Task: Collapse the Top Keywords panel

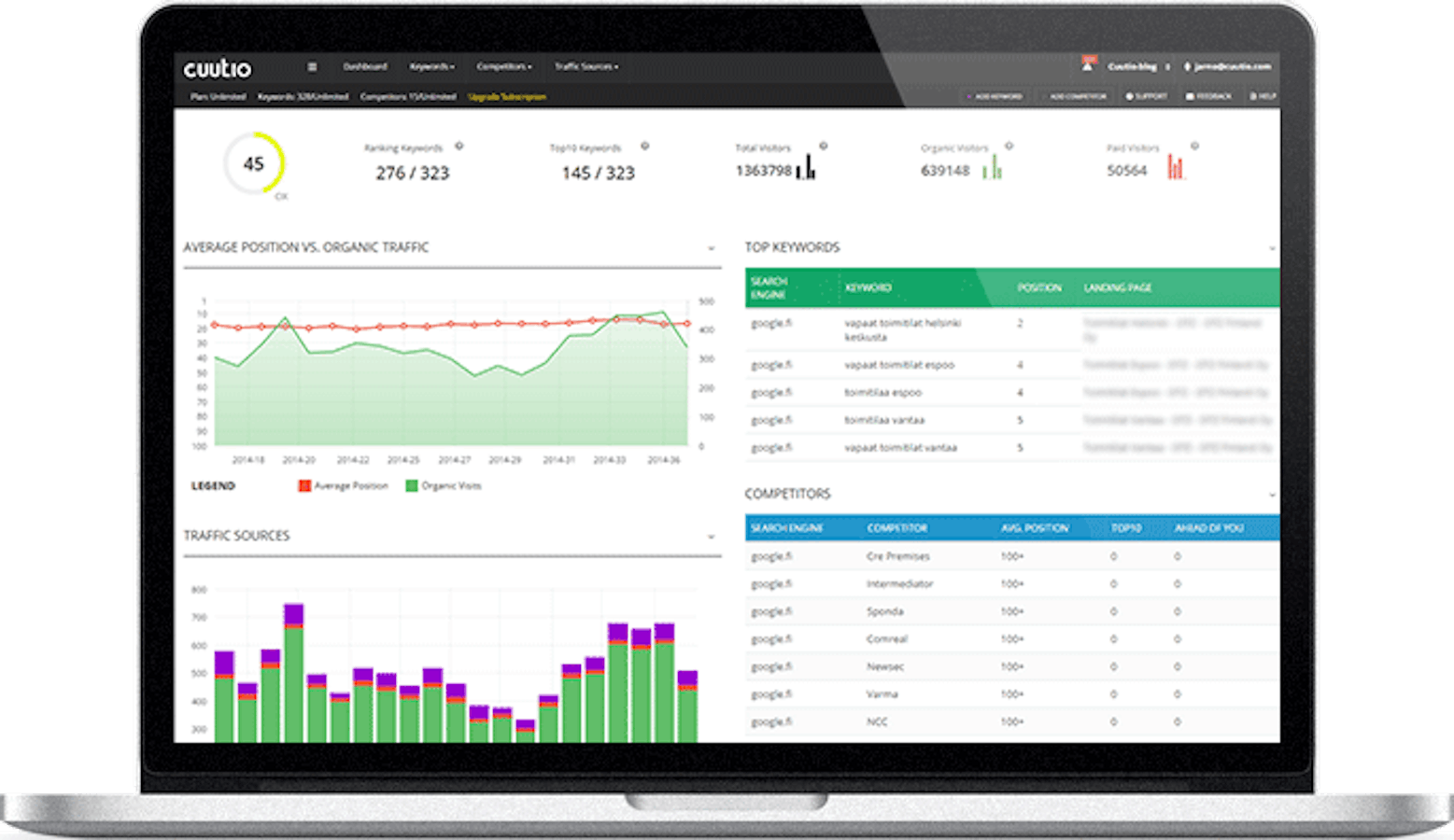Action: point(1272,248)
